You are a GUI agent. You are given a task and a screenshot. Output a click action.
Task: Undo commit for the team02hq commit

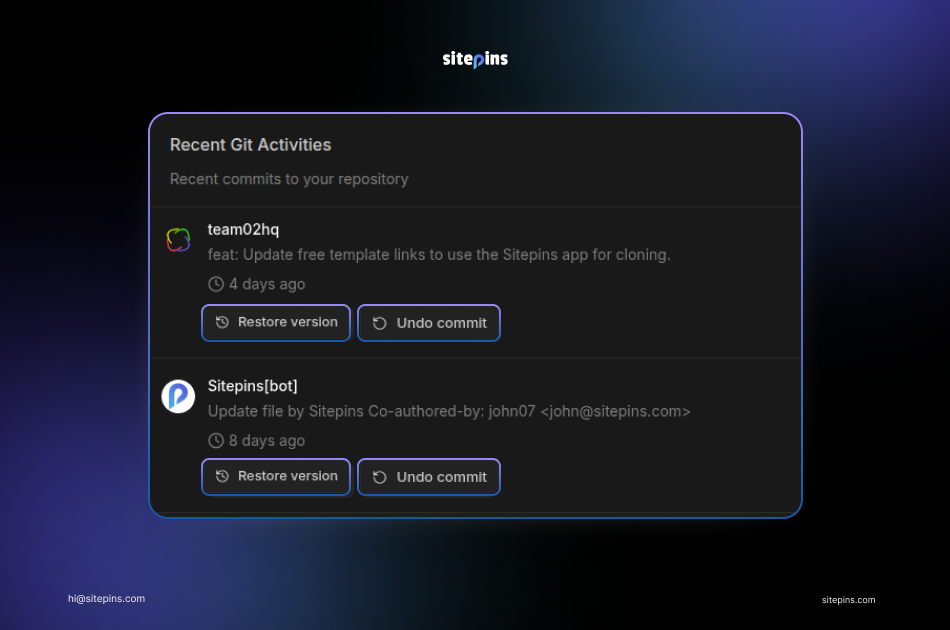tap(429, 323)
